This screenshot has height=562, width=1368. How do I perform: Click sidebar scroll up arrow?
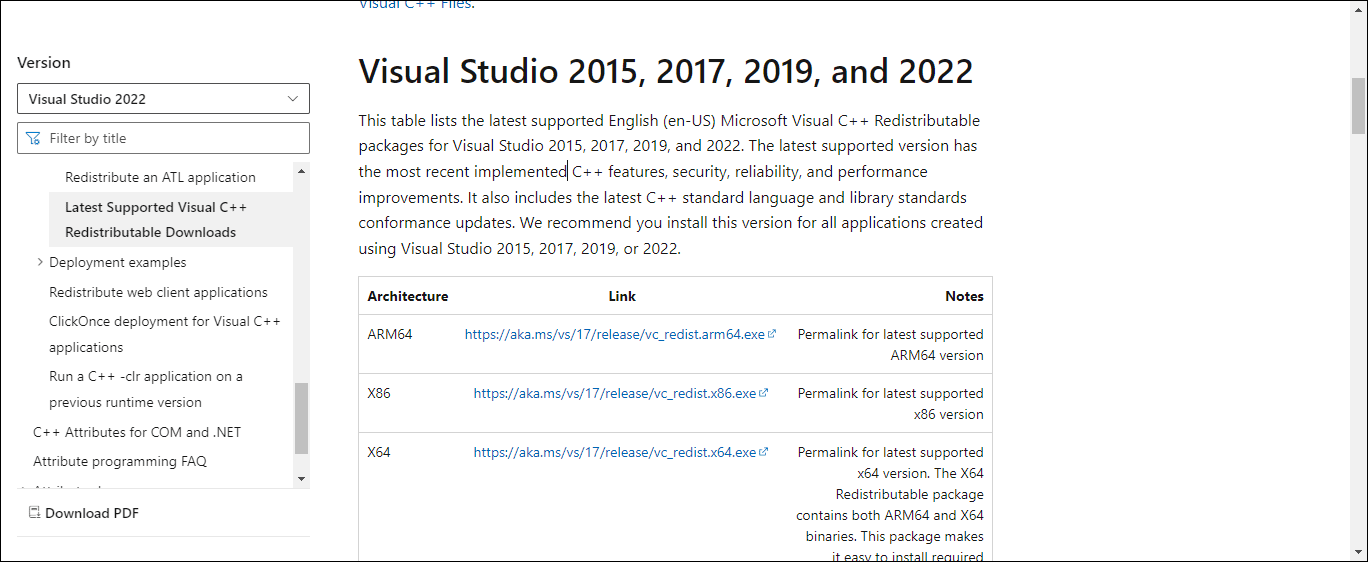click(302, 172)
